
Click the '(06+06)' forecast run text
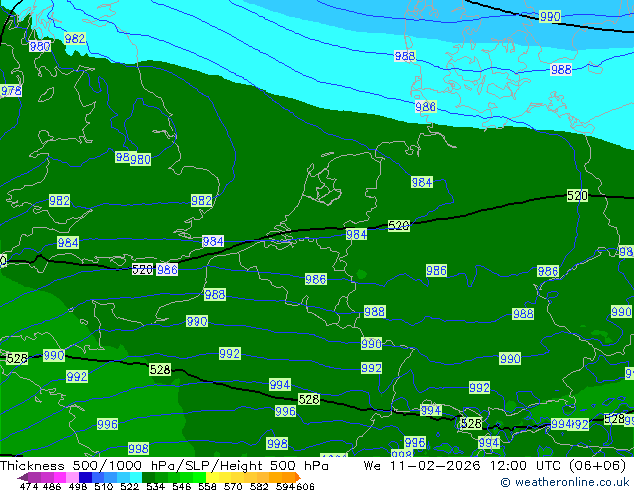[598, 466]
